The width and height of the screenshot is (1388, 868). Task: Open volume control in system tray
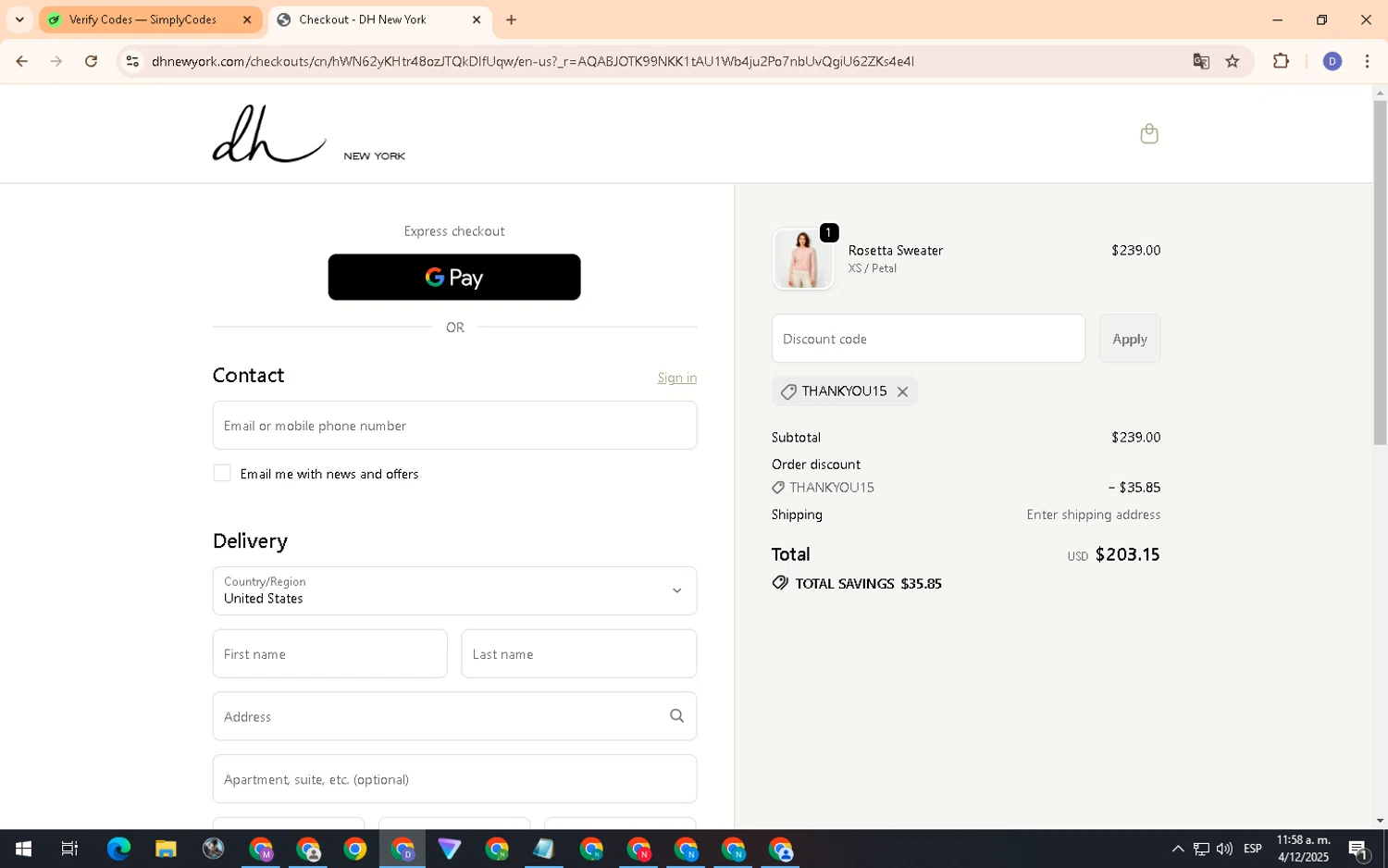(1224, 849)
